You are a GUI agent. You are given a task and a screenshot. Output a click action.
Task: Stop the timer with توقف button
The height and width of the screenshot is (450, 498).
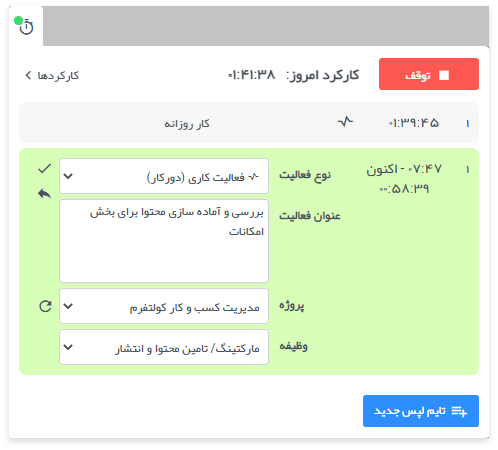[429, 74]
